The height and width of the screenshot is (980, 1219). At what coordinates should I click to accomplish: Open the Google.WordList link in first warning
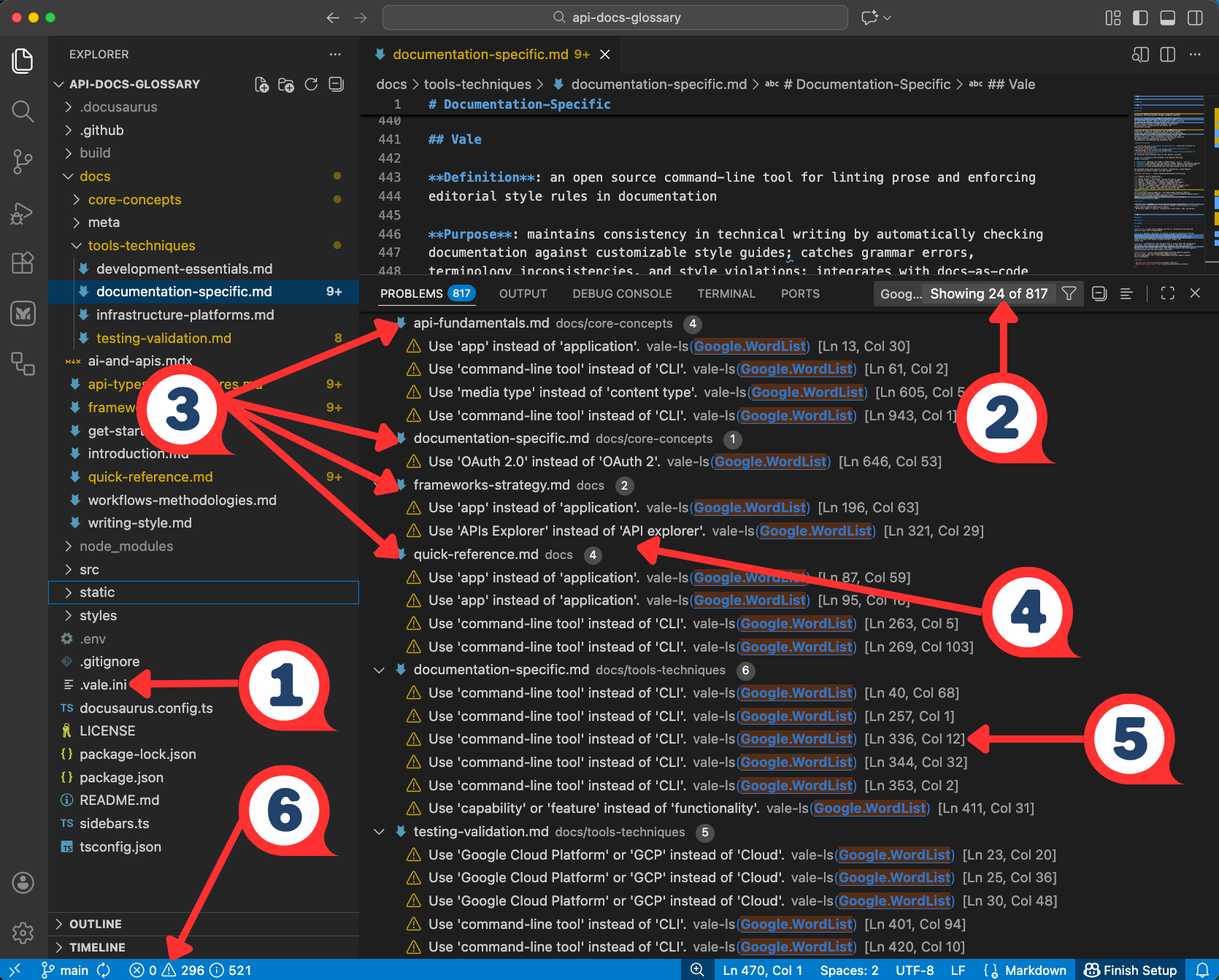pos(750,346)
